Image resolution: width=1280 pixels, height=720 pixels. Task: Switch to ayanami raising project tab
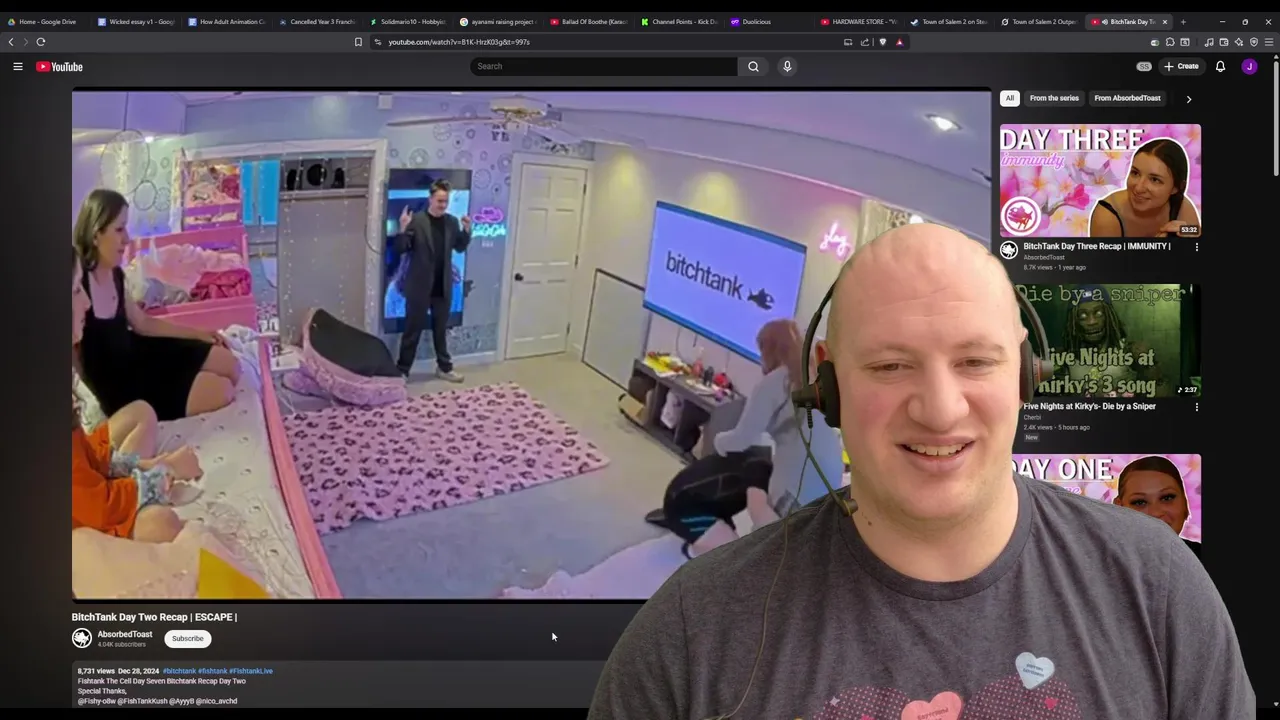pyautogui.click(x=498, y=21)
